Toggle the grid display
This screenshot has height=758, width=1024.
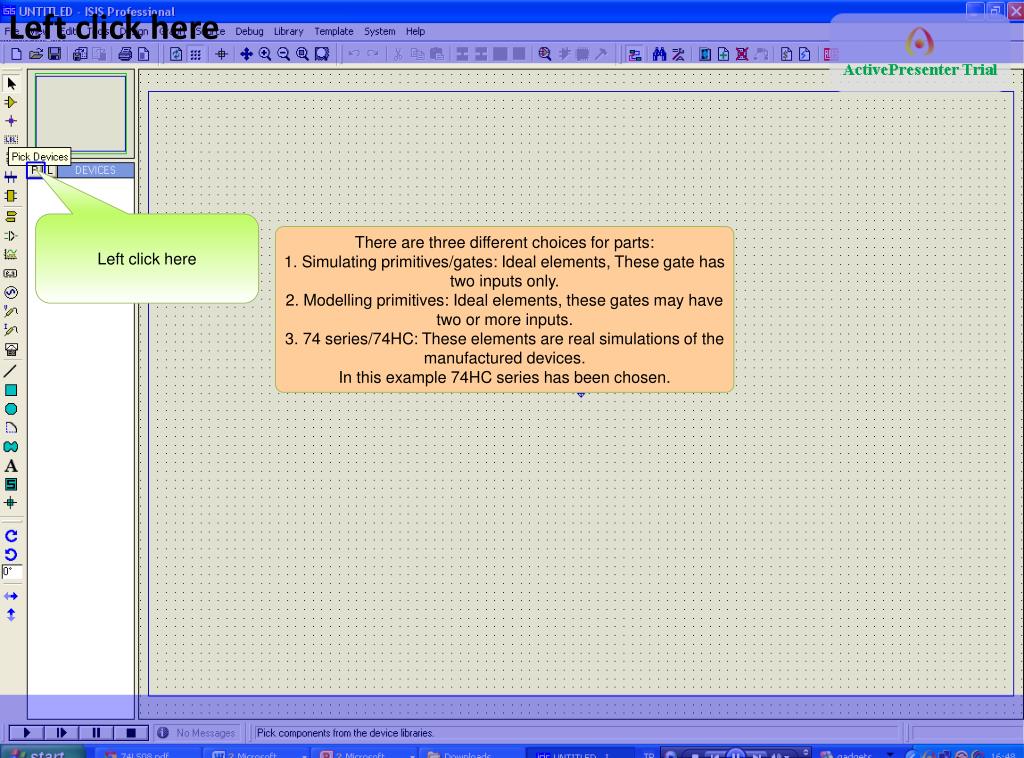pos(195,54)
